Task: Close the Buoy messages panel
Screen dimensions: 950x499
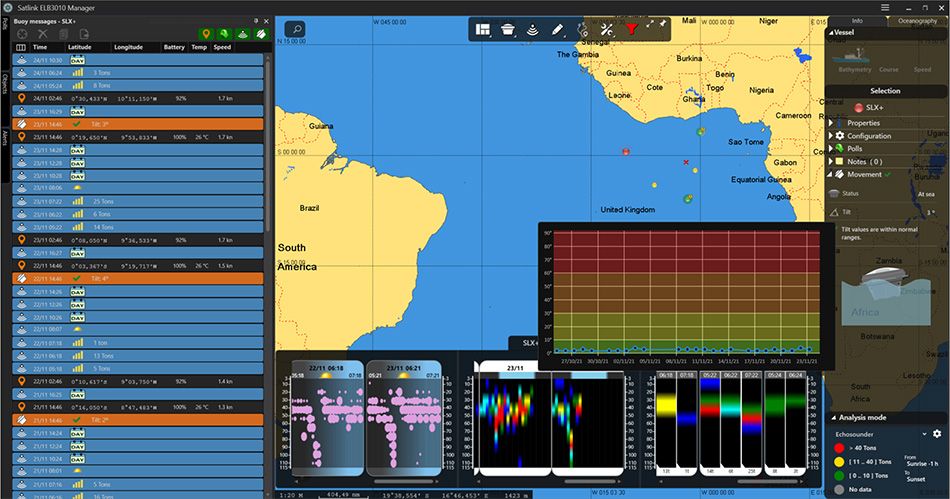Action: pyautogui.click(x=266, y=20)
